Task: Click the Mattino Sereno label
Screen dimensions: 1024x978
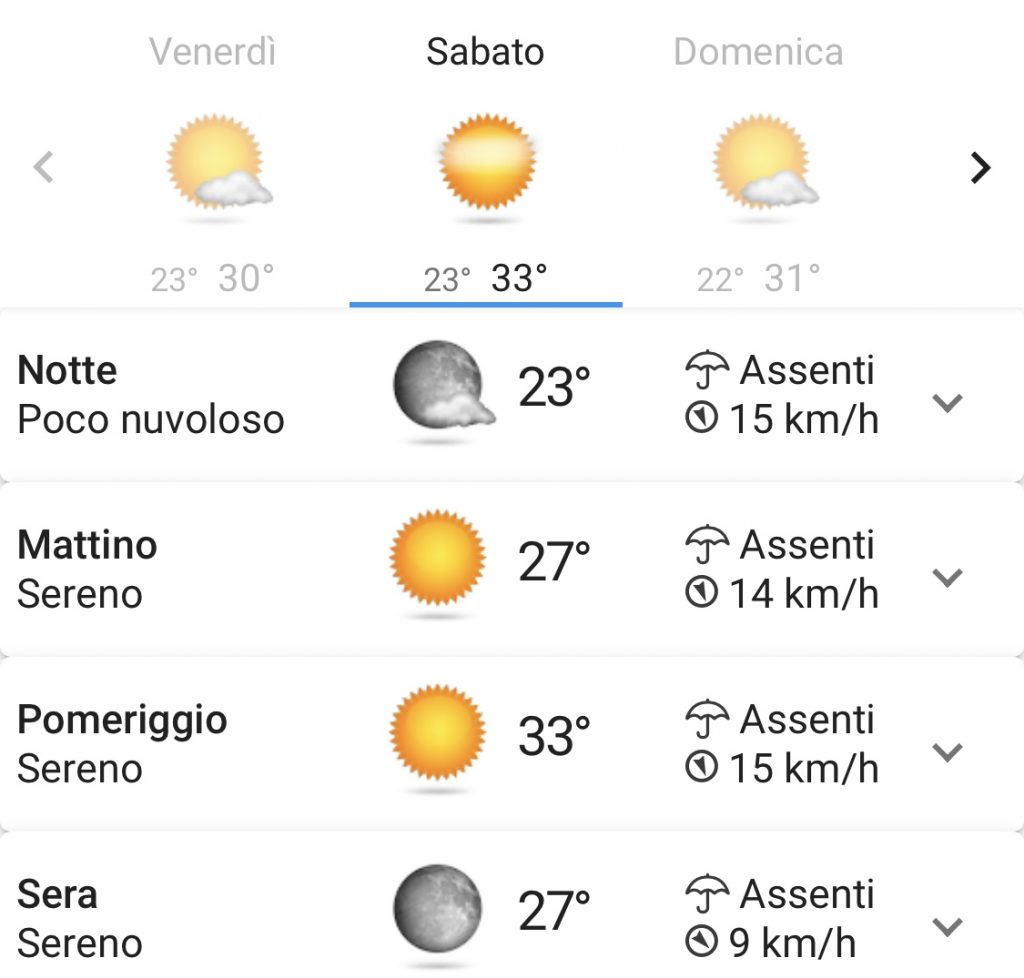Action: pos(80,594)
